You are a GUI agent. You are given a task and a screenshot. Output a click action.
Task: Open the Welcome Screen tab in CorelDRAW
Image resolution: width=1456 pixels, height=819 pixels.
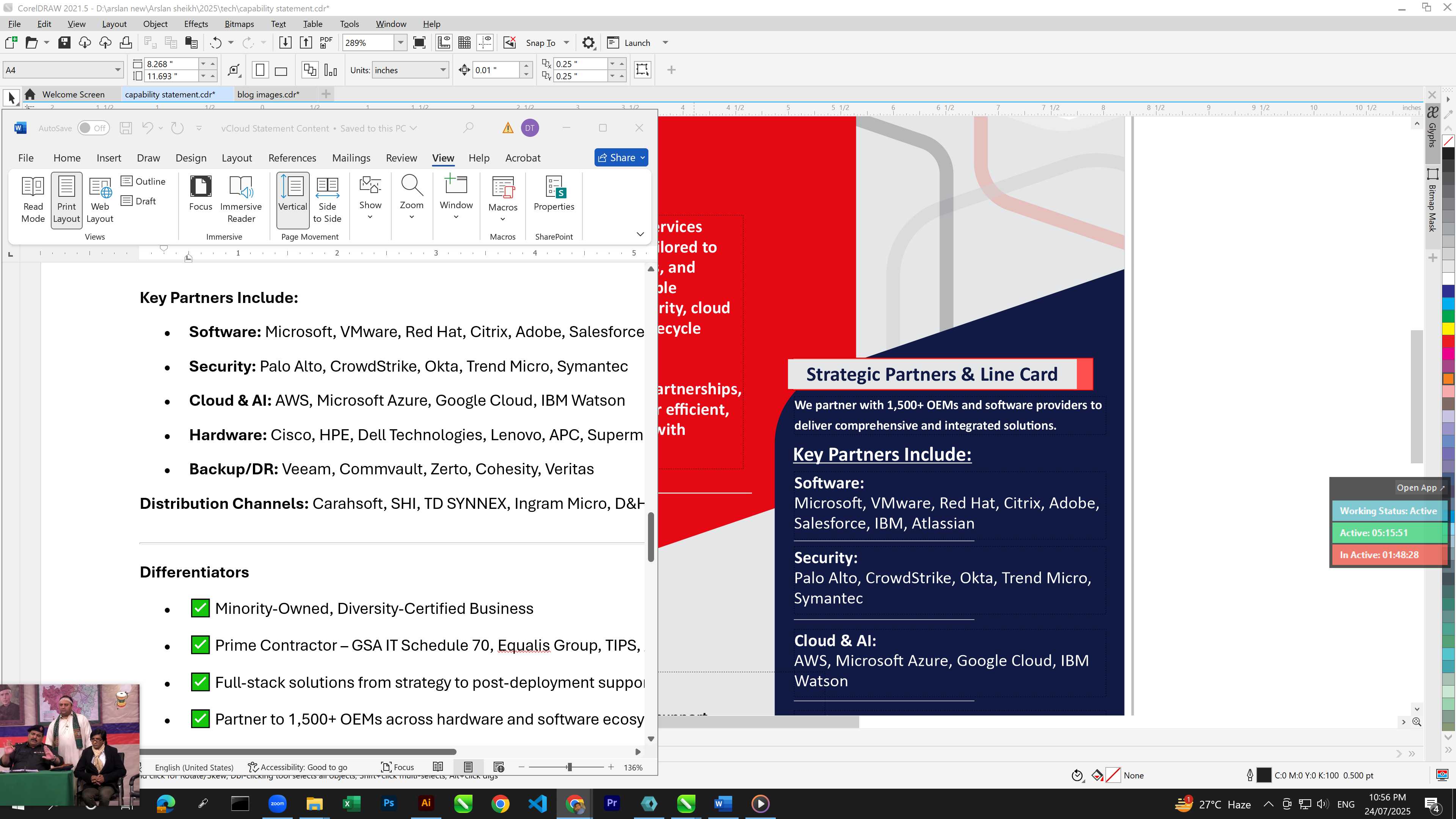pyautogui.click(x=73, y=94)
